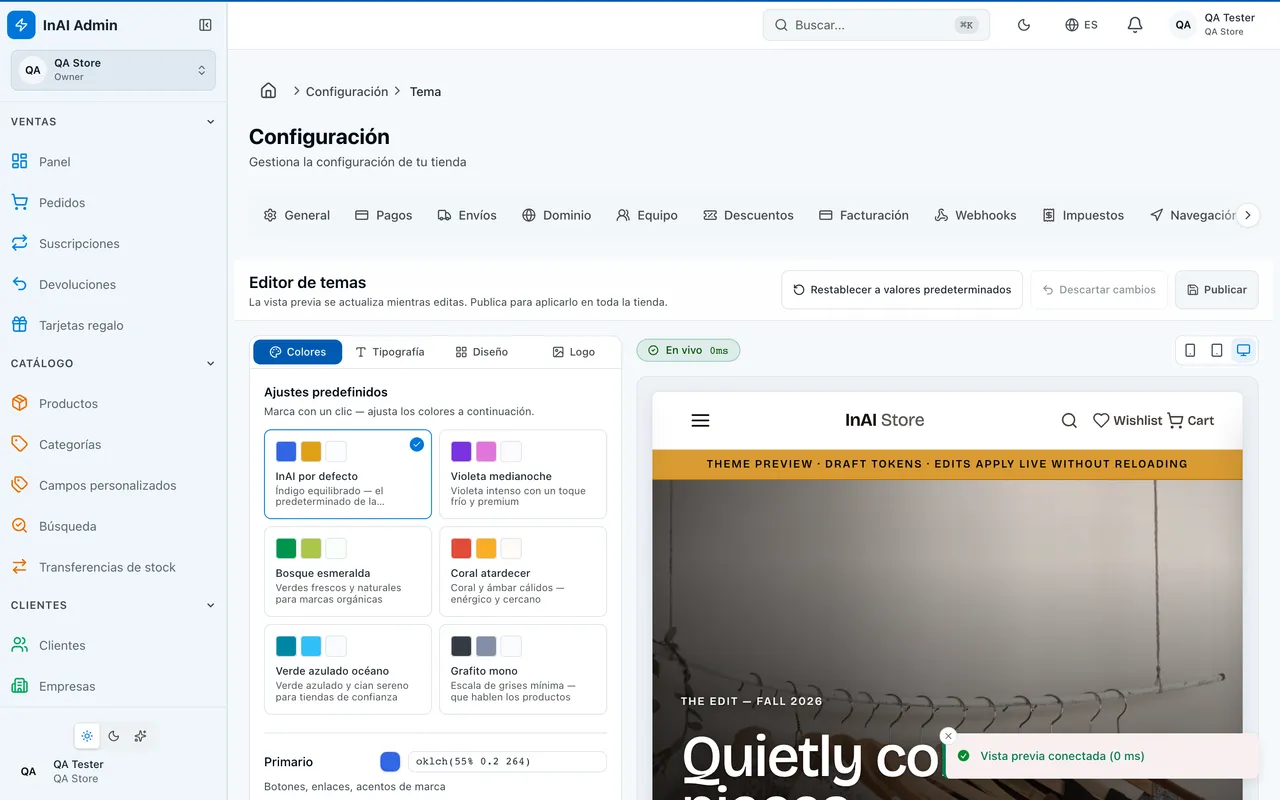Screen dimensions: 1280x800
Task: Click the Empresas building icon
Action: (x=19, y=686)
